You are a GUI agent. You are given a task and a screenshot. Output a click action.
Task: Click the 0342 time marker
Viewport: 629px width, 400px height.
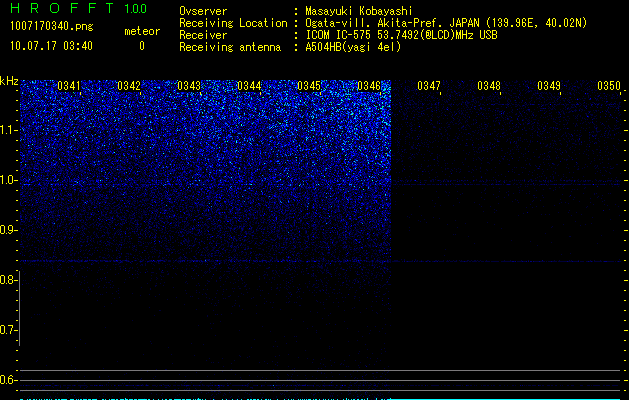(129, 86)
